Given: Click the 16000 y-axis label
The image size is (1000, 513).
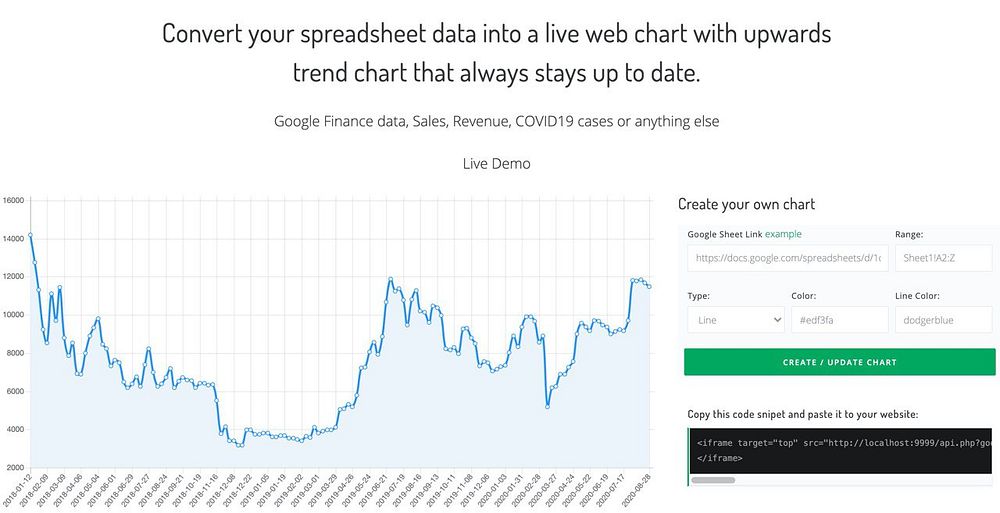Looking at the screenshot, I should coord(13,200).
